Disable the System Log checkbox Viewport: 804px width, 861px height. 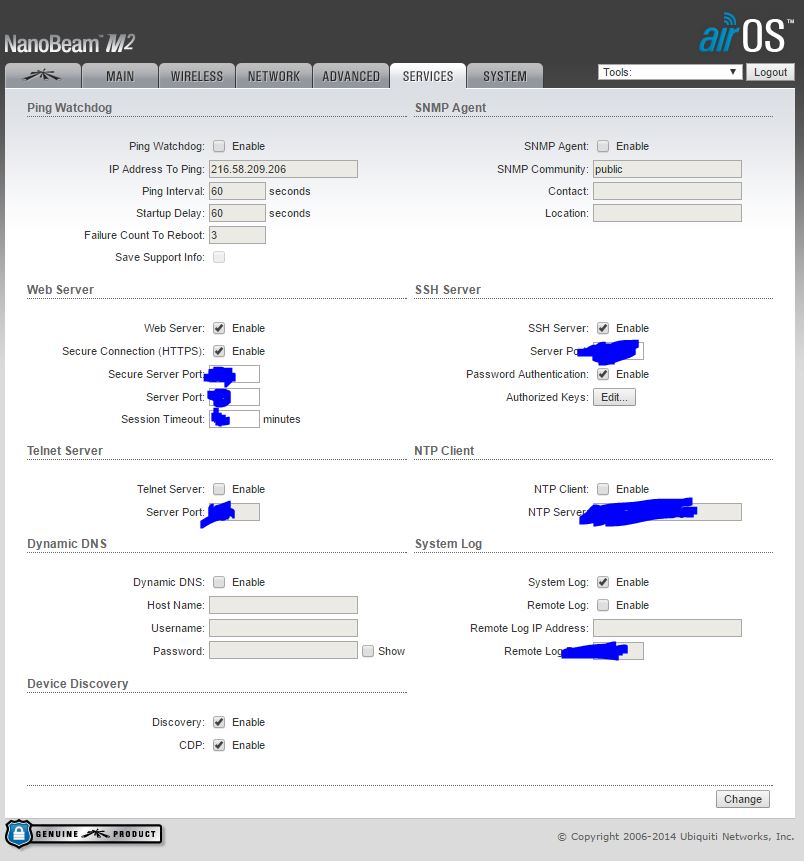point(603,582)
